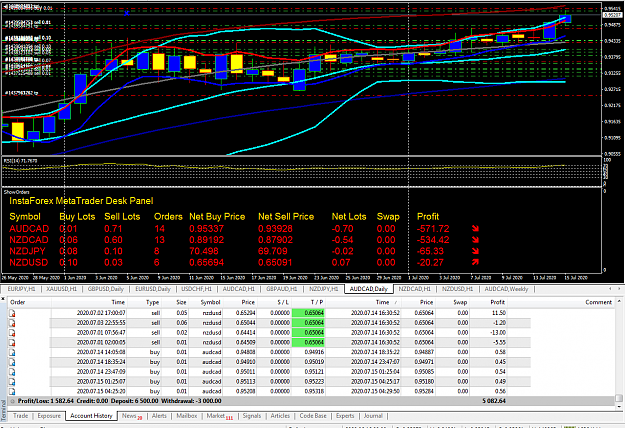Sort history by Swap column header
The width and height of the screenshot is (625, 428).
point(460,302)
